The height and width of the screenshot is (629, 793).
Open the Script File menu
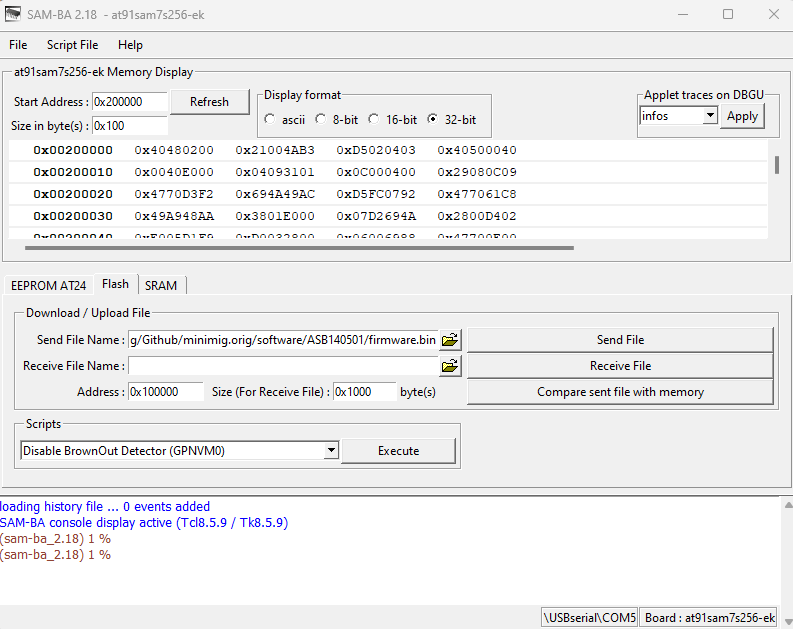pyautogui.click(x=72, y=45)
